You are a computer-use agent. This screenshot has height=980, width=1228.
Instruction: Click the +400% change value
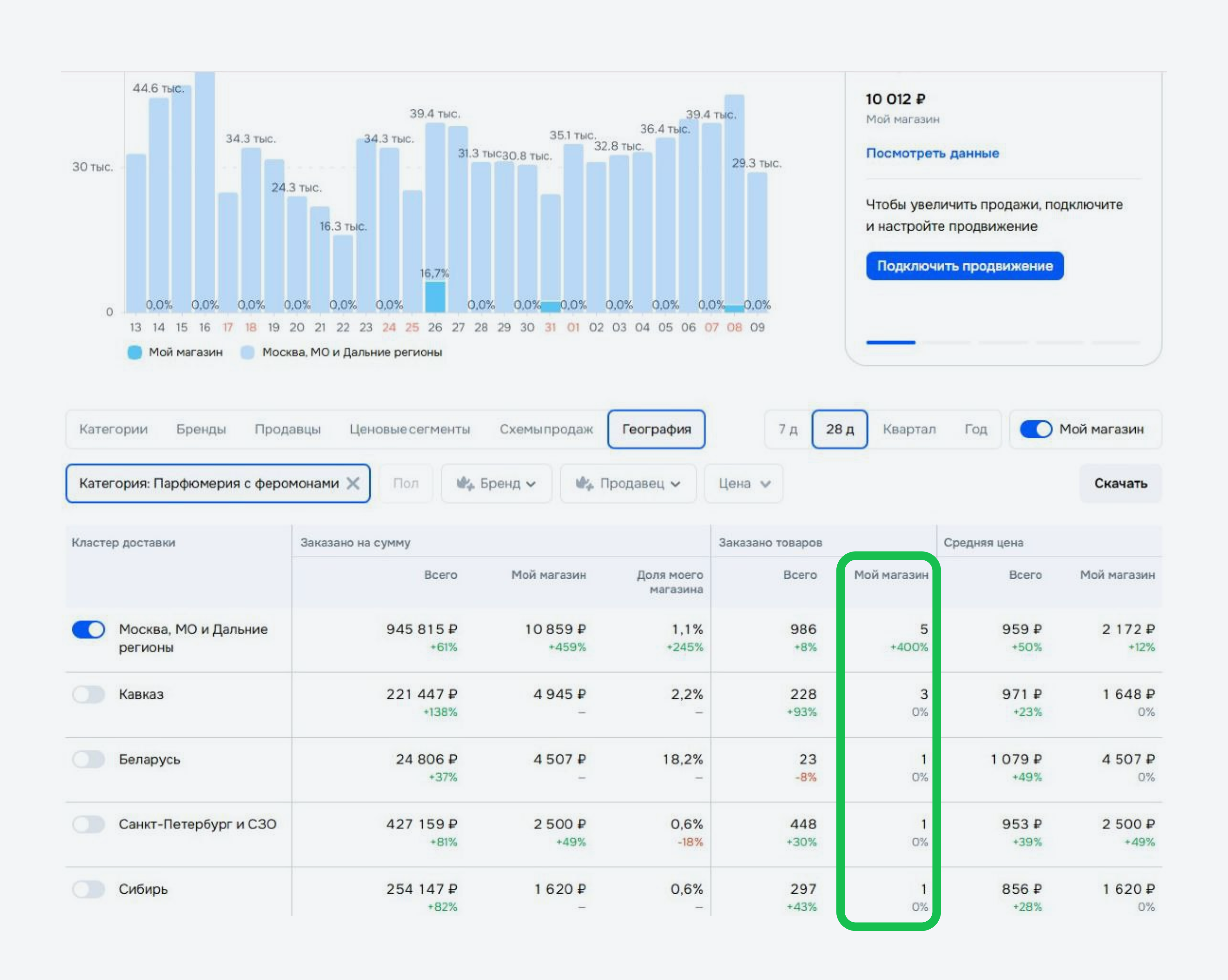click(909, 647)
